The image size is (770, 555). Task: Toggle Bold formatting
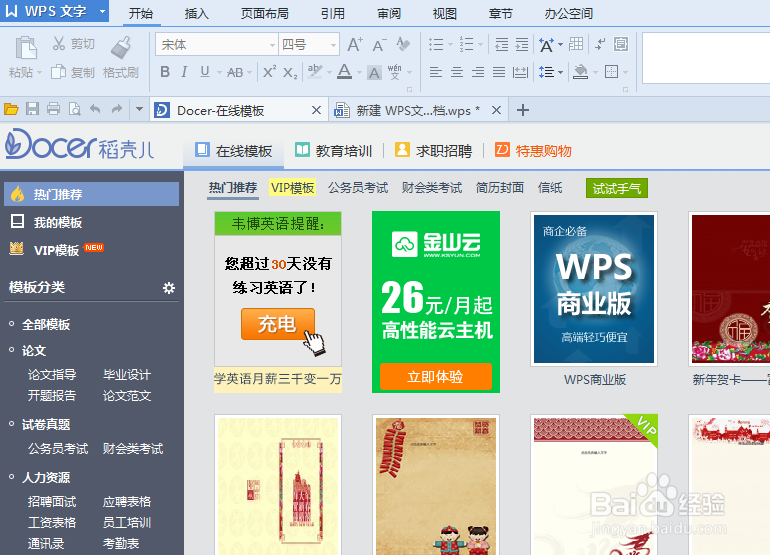[x=165, y=72]
